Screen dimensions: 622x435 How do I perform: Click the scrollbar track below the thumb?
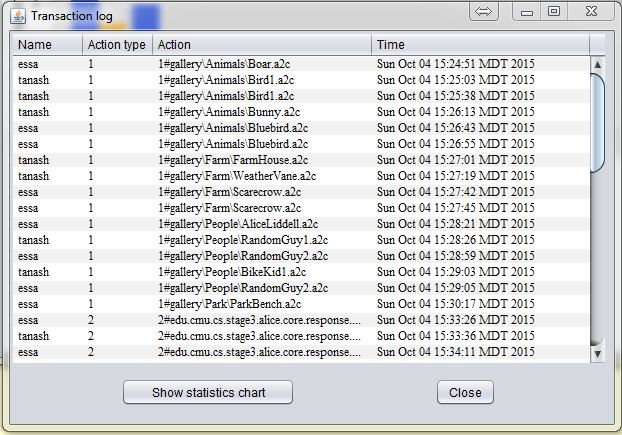(598, 258)
